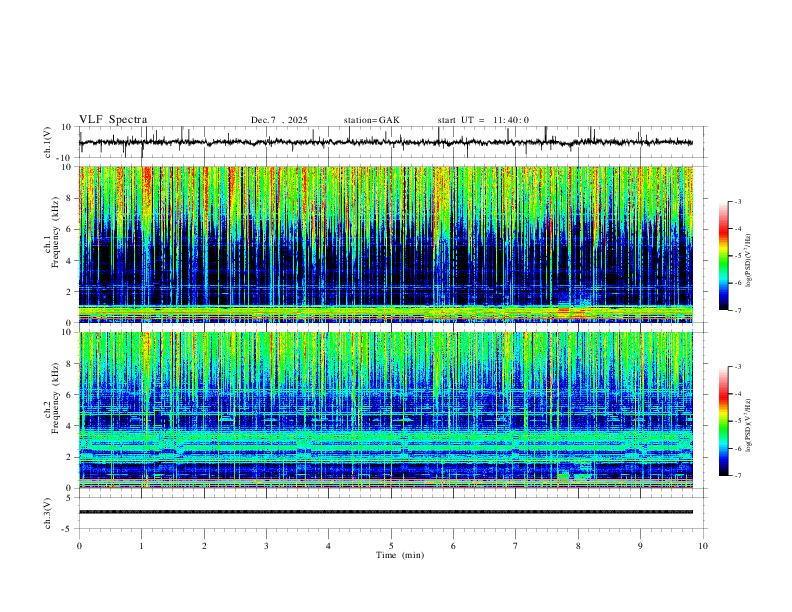Click the "Time (min)" axis title
The height and width of the screenshot is (612, 792).
pyautogui.click(x=400, y=555)
